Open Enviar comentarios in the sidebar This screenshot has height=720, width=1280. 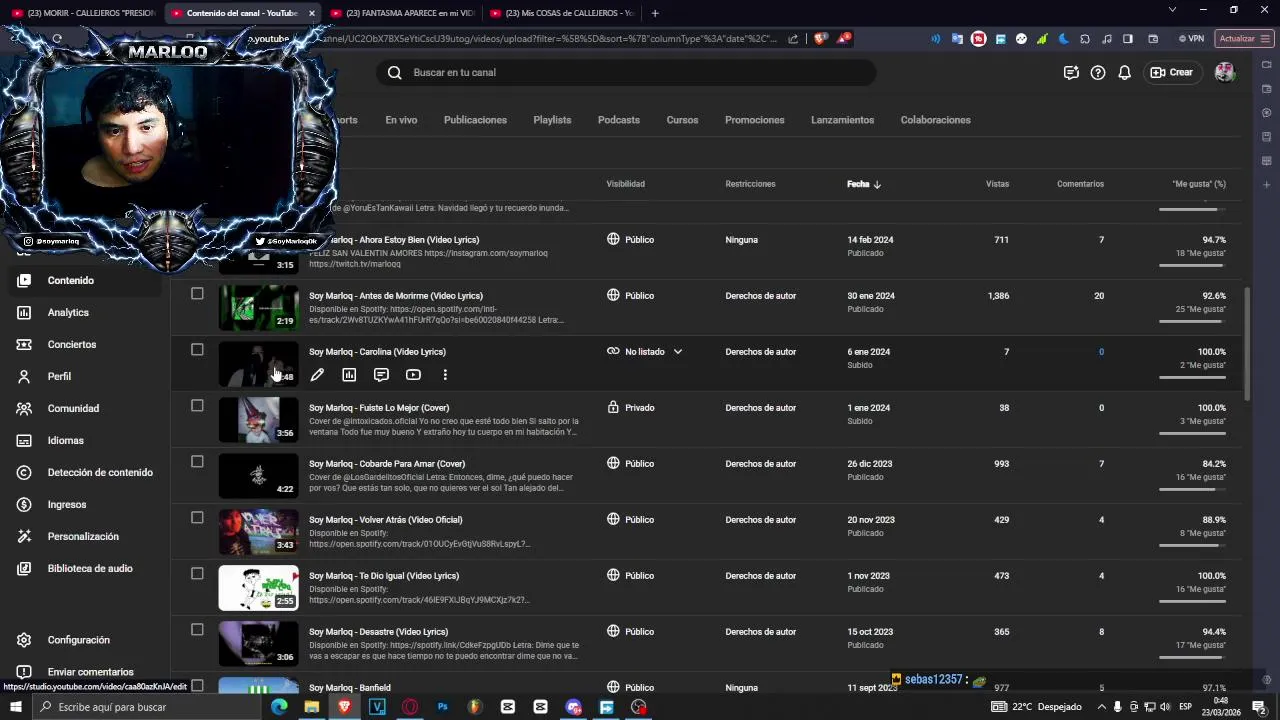coord(90,672)
